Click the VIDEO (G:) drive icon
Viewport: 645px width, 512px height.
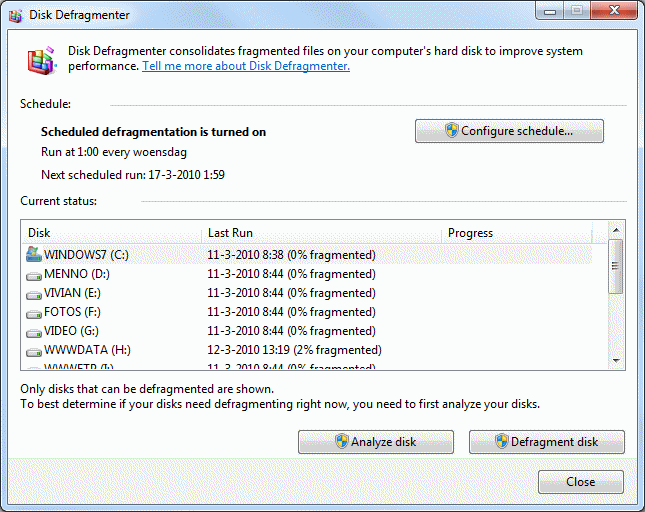(x=34, y=332)
